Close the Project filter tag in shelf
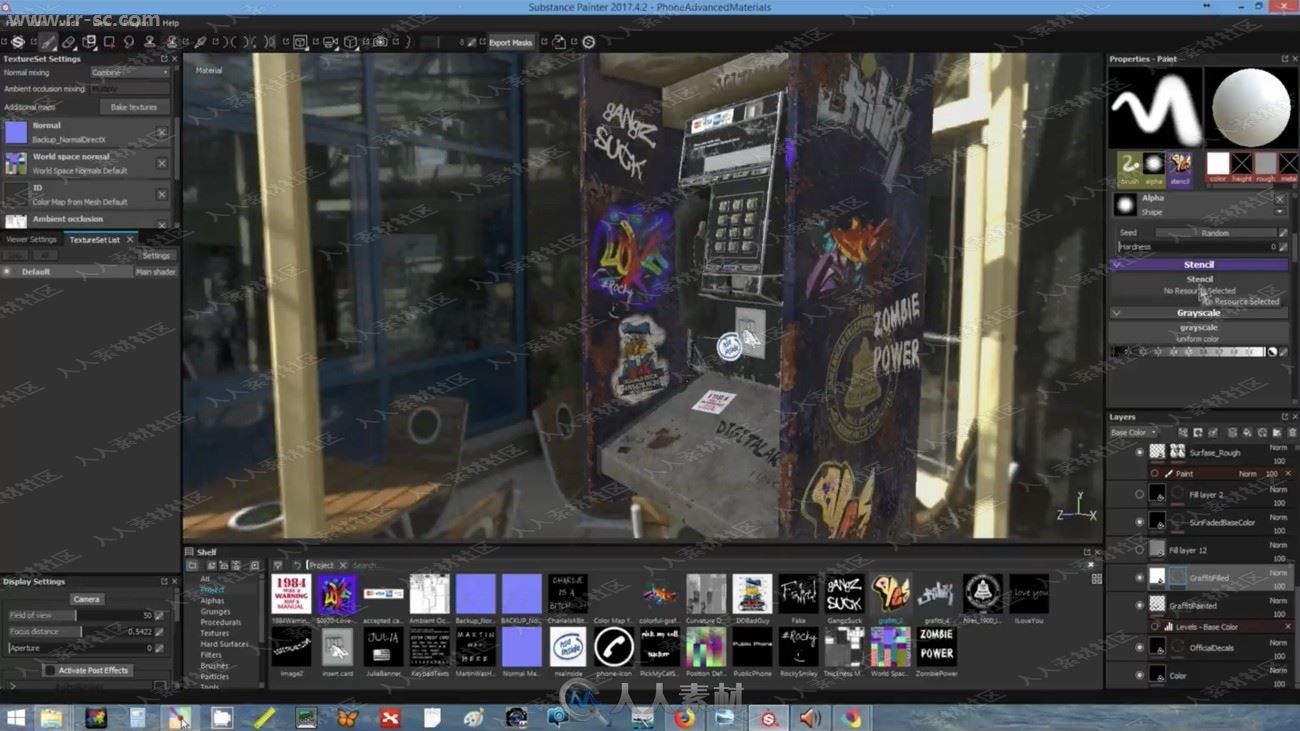Viewport: 1300px width, 731px height. point(342,565)
